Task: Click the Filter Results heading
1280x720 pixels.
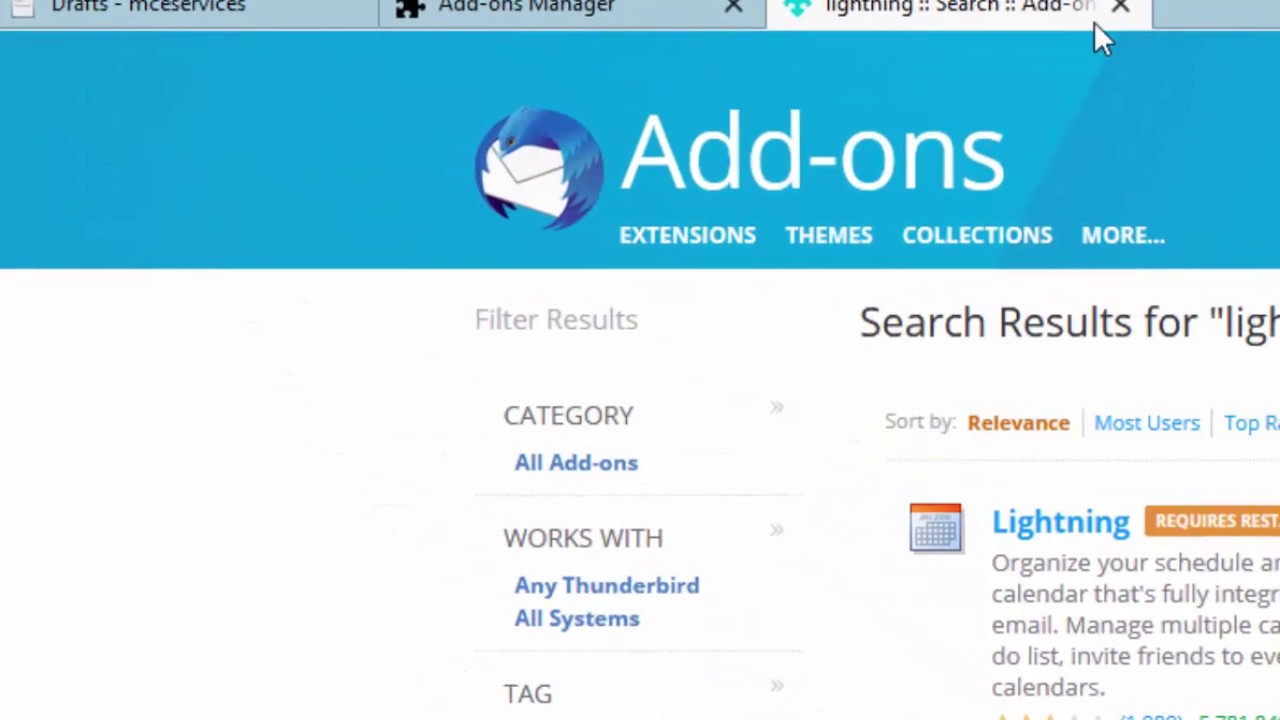Action: (x=556, y=320)
